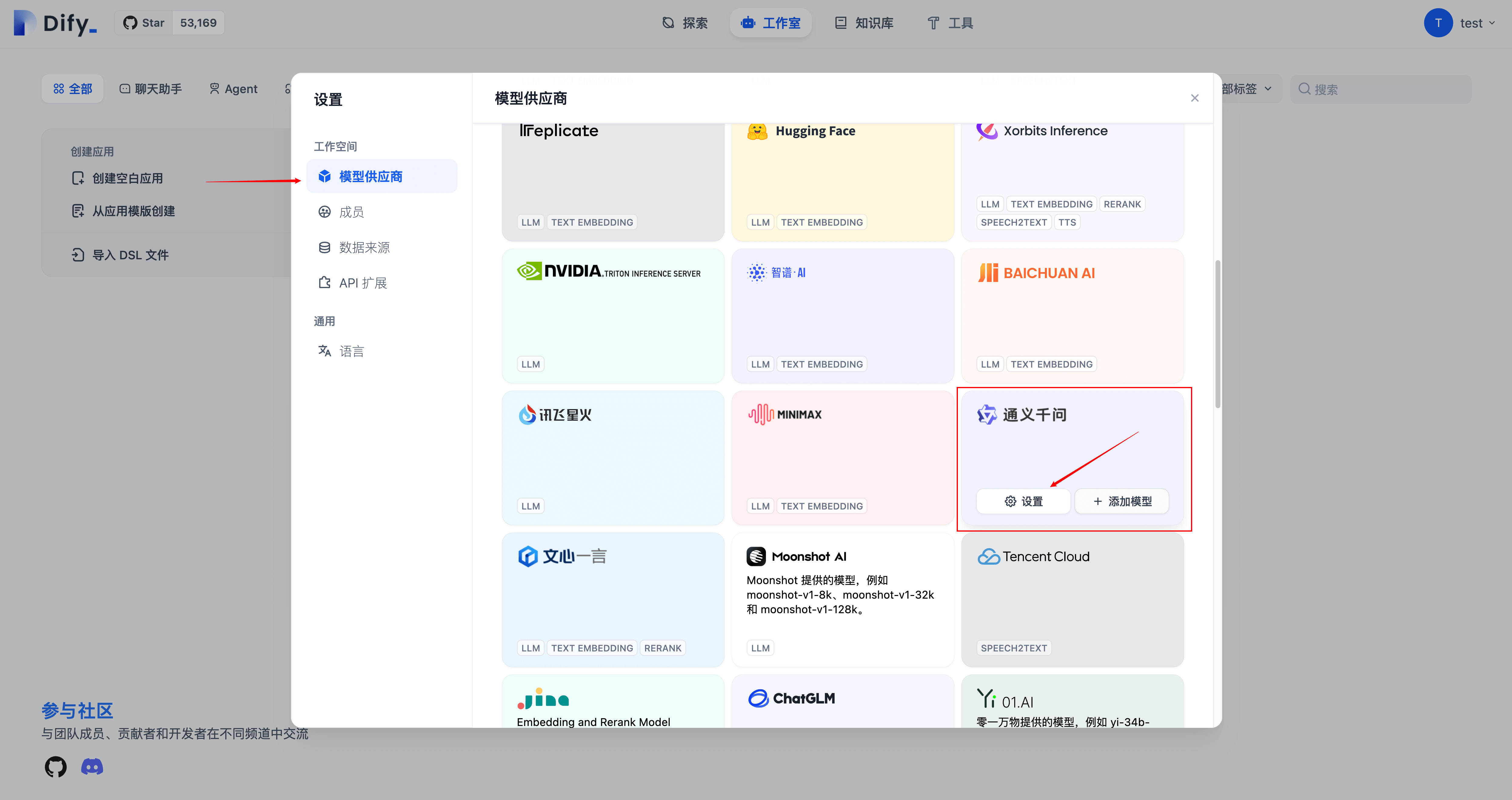Click the 讯飞星火 logo

point(555,415)
